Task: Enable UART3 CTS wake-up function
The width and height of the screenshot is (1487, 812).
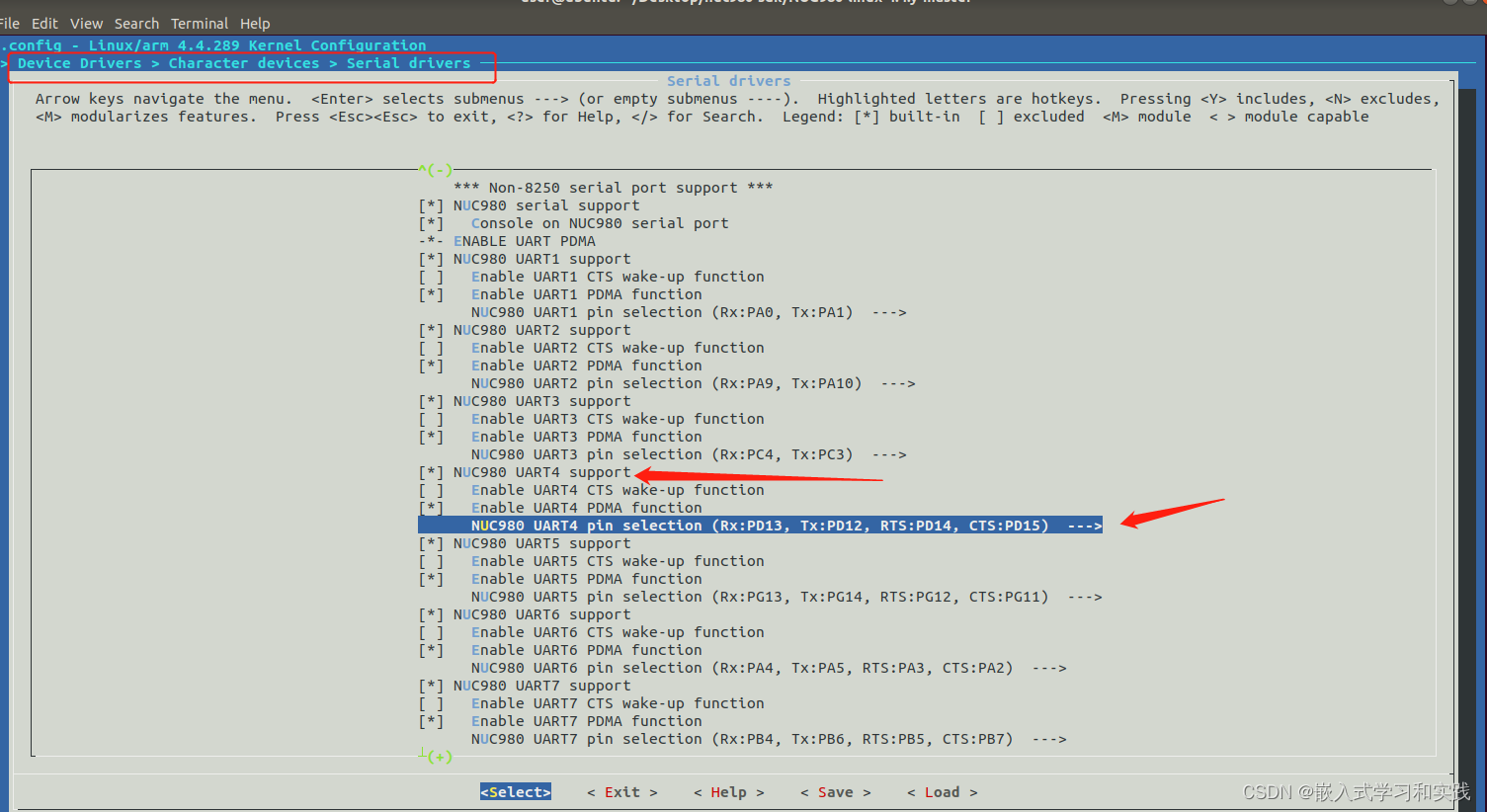Action: point(431,419)
